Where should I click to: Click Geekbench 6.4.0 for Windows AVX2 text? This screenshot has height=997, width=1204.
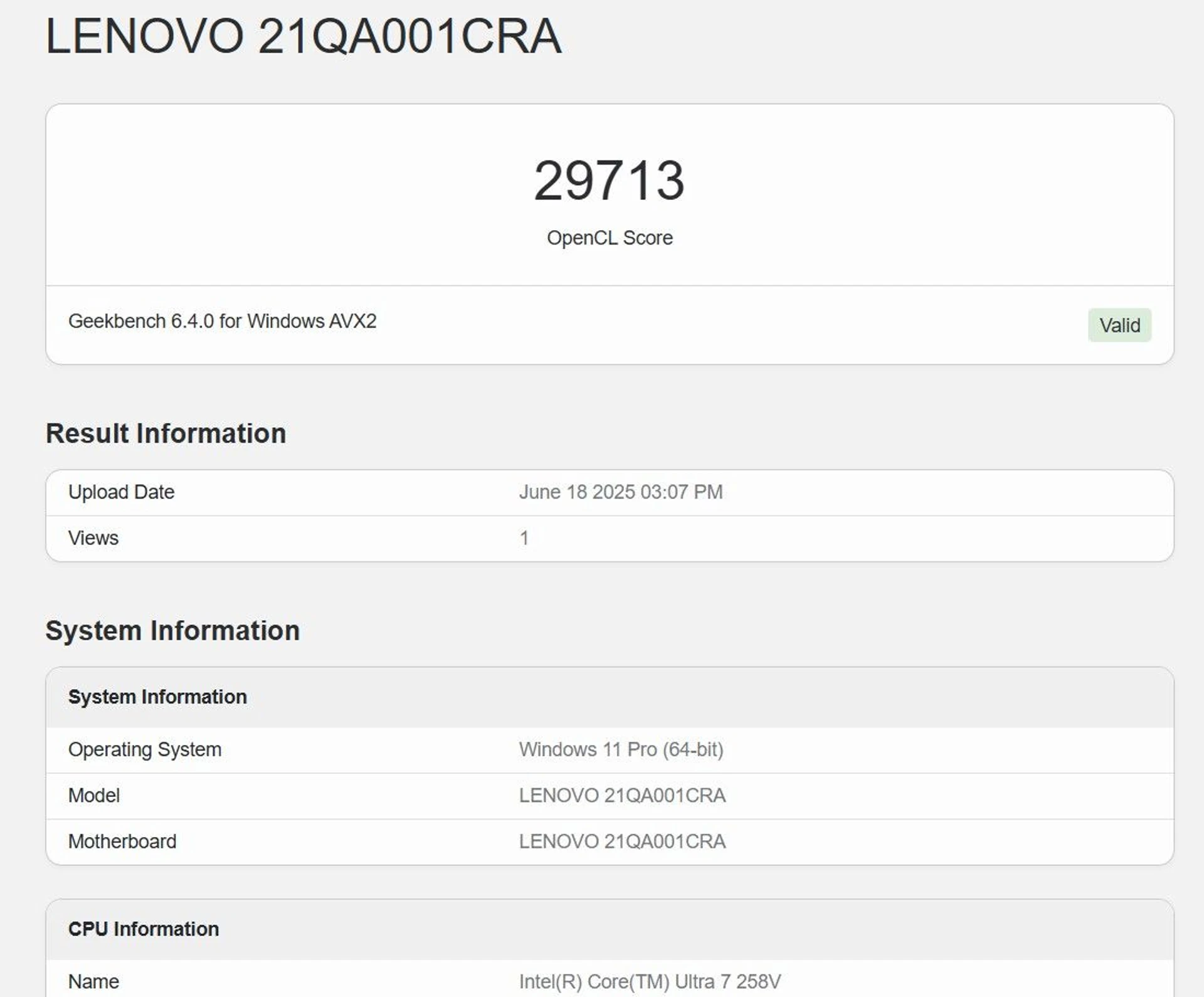coord(222,321)
